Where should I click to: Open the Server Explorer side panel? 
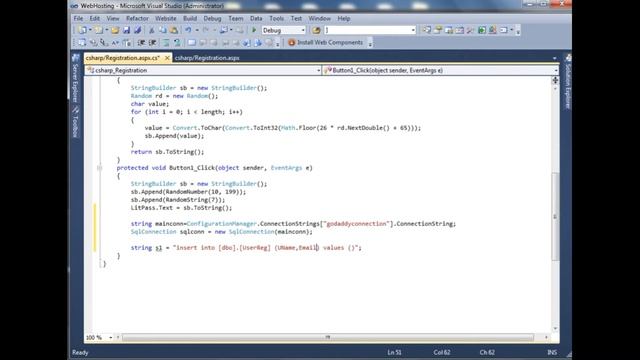[76, 79]
